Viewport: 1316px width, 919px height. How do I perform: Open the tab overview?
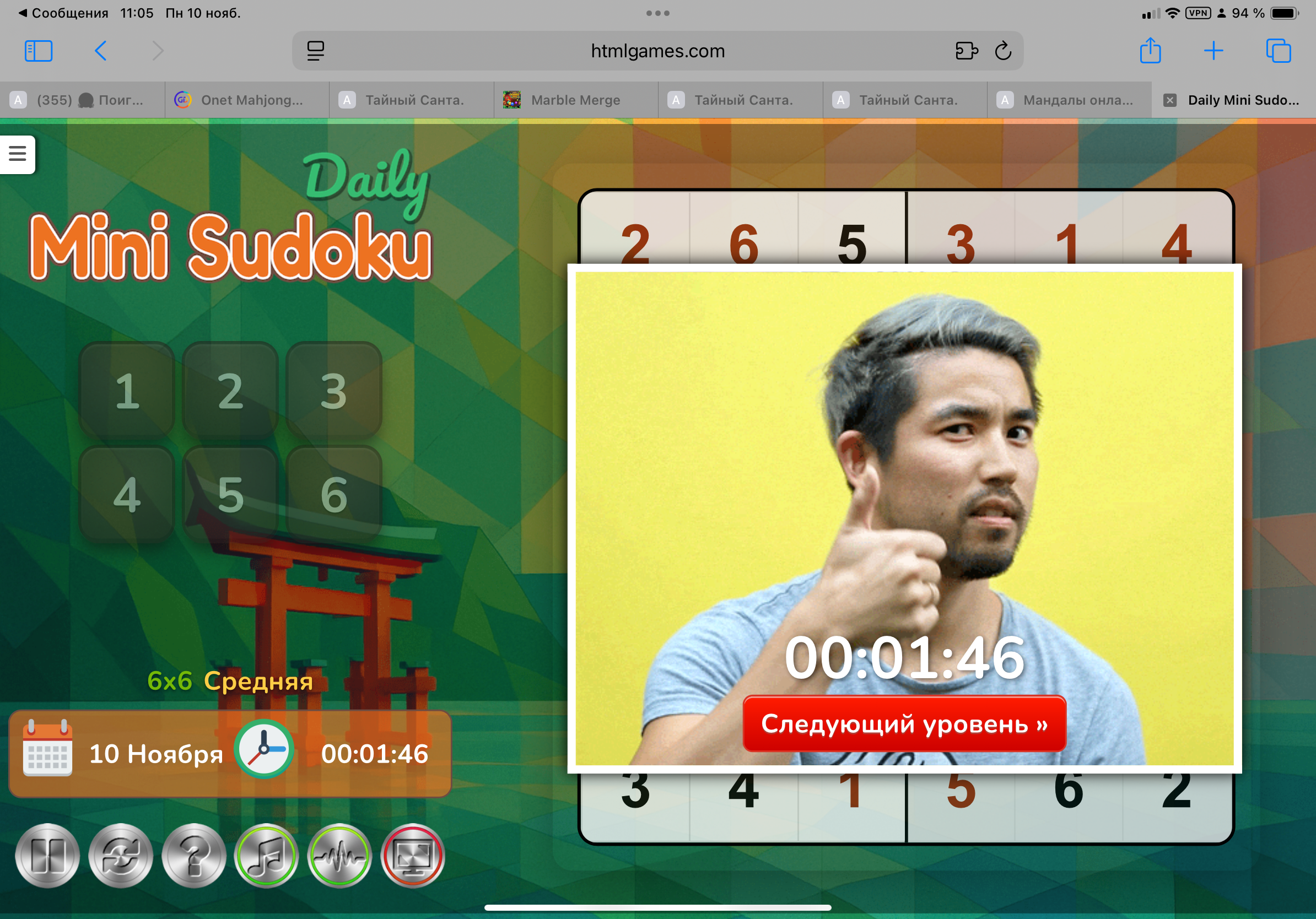coord(1277,51)
